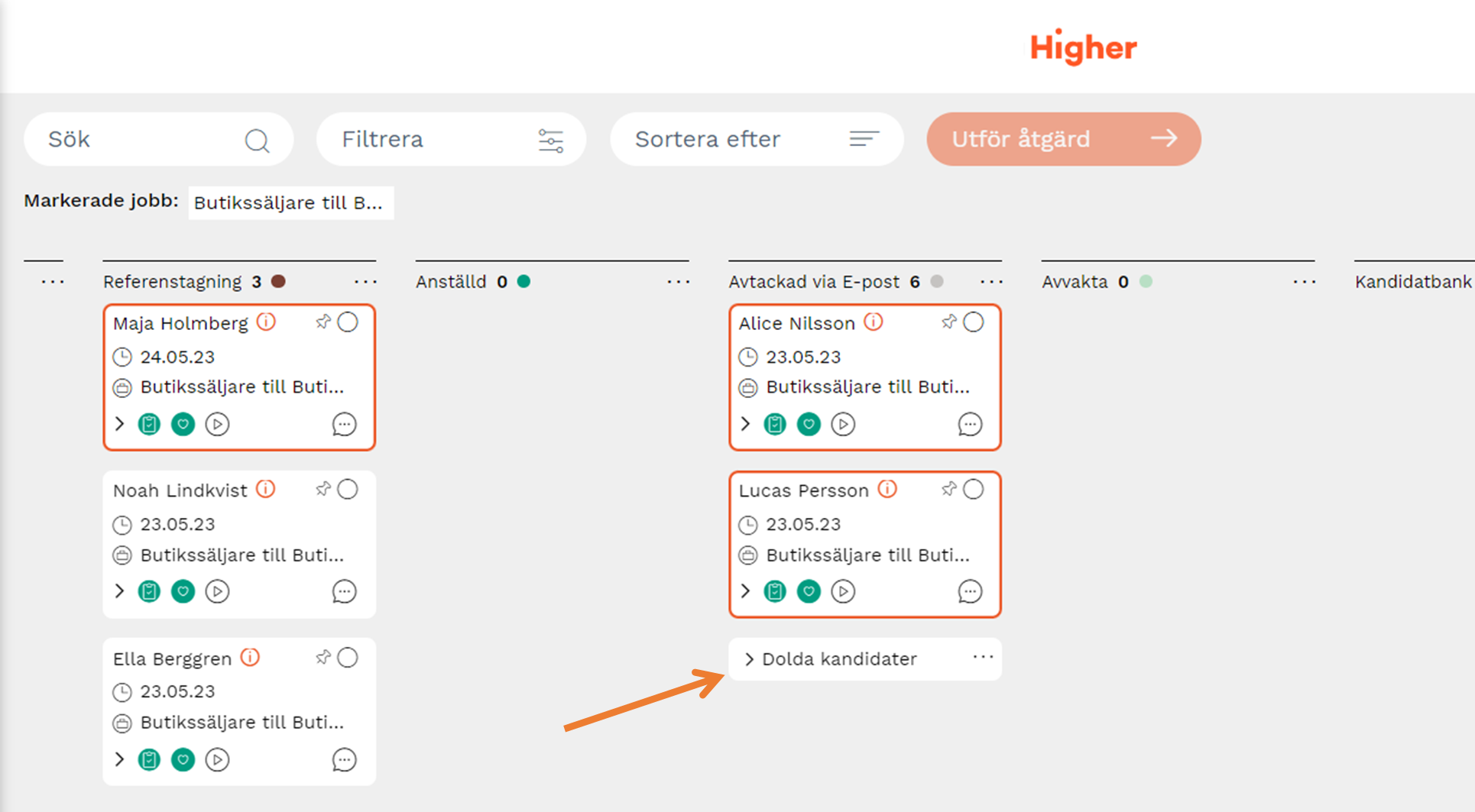
Task: Click the brown Referenstagning status color dot
Action: click(279, 282)
